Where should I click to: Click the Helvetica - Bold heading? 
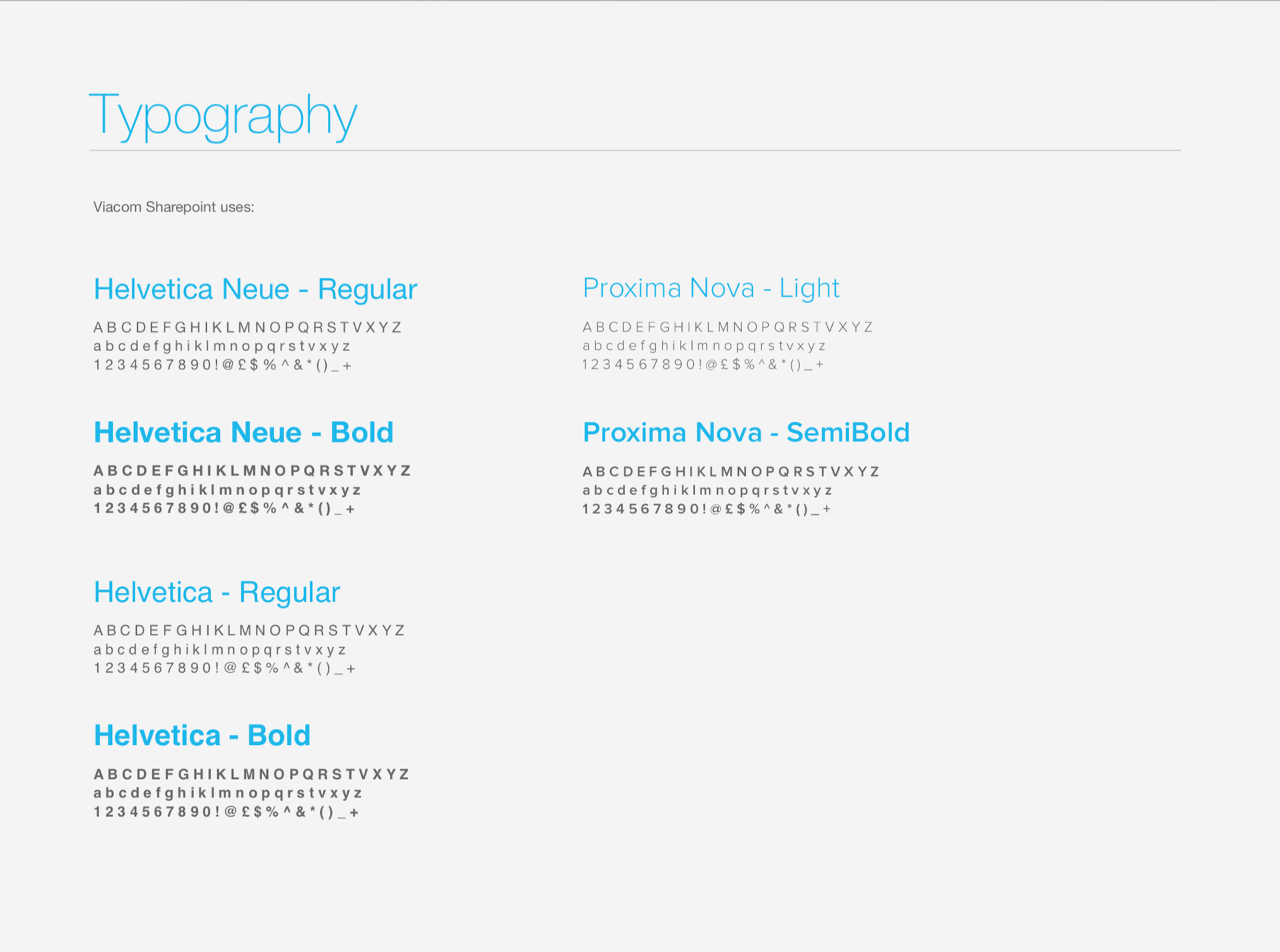click(202, 736)
